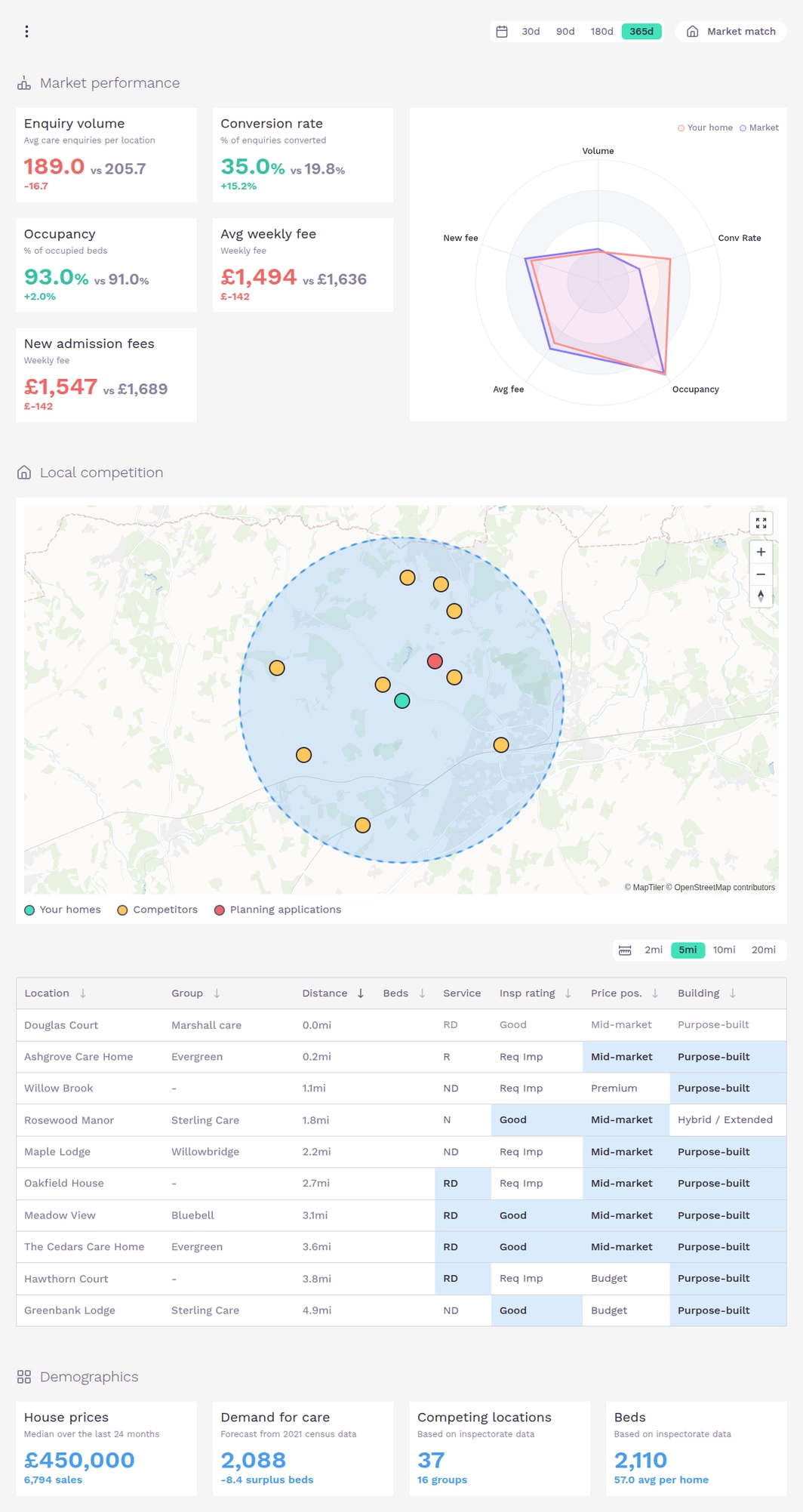Open the three-dot kebab menu

[x=26, y=31]
